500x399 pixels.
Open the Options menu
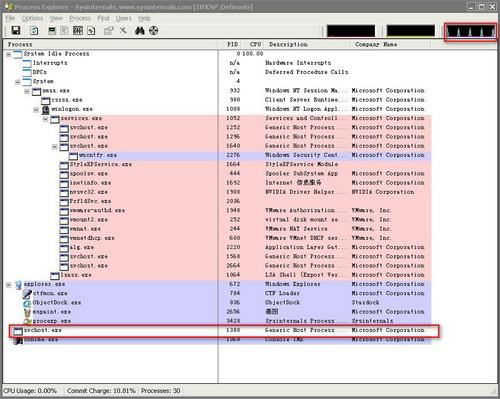click(x=32, y=18)
